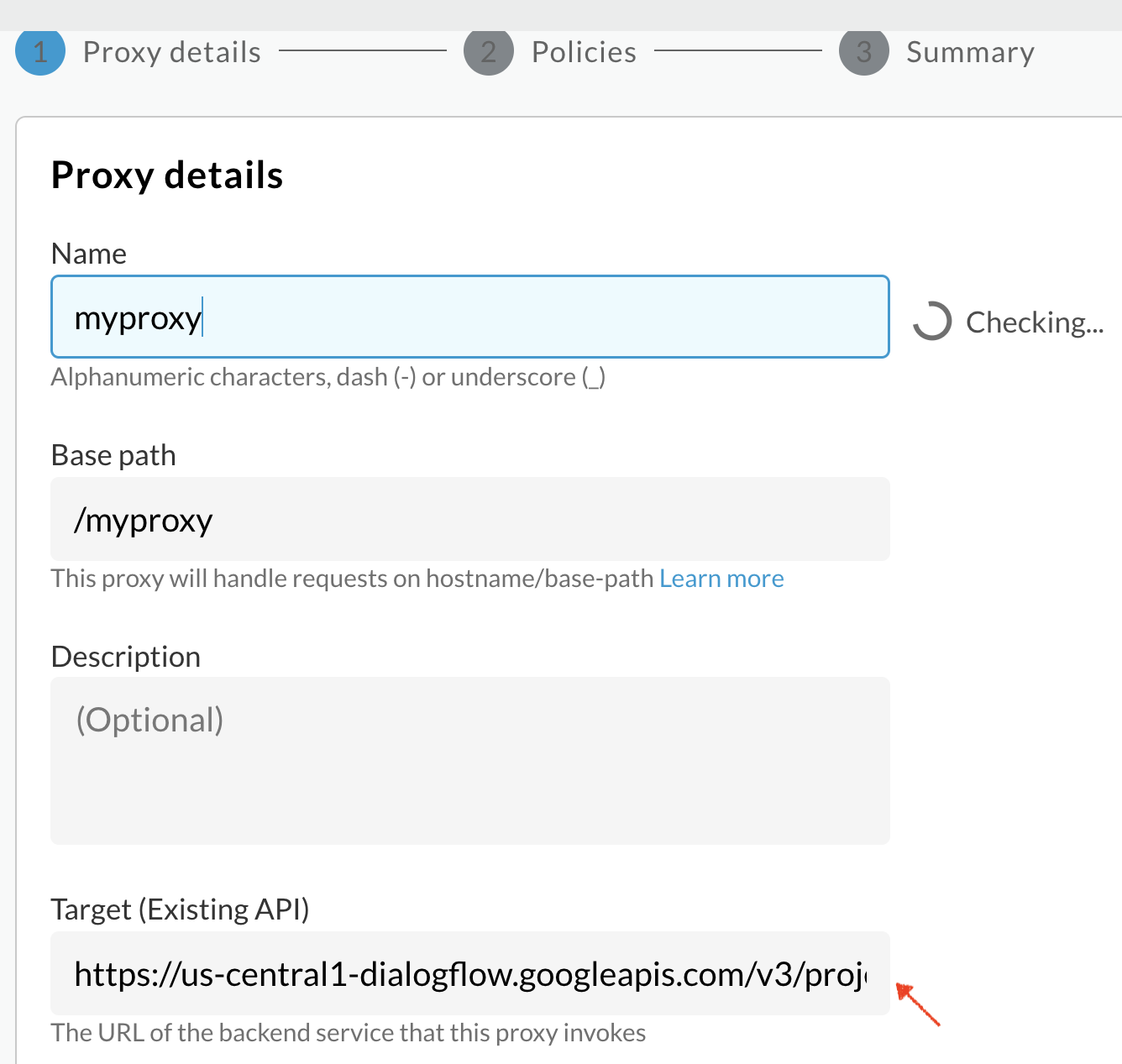Click the step 3 circle icon

864,52
